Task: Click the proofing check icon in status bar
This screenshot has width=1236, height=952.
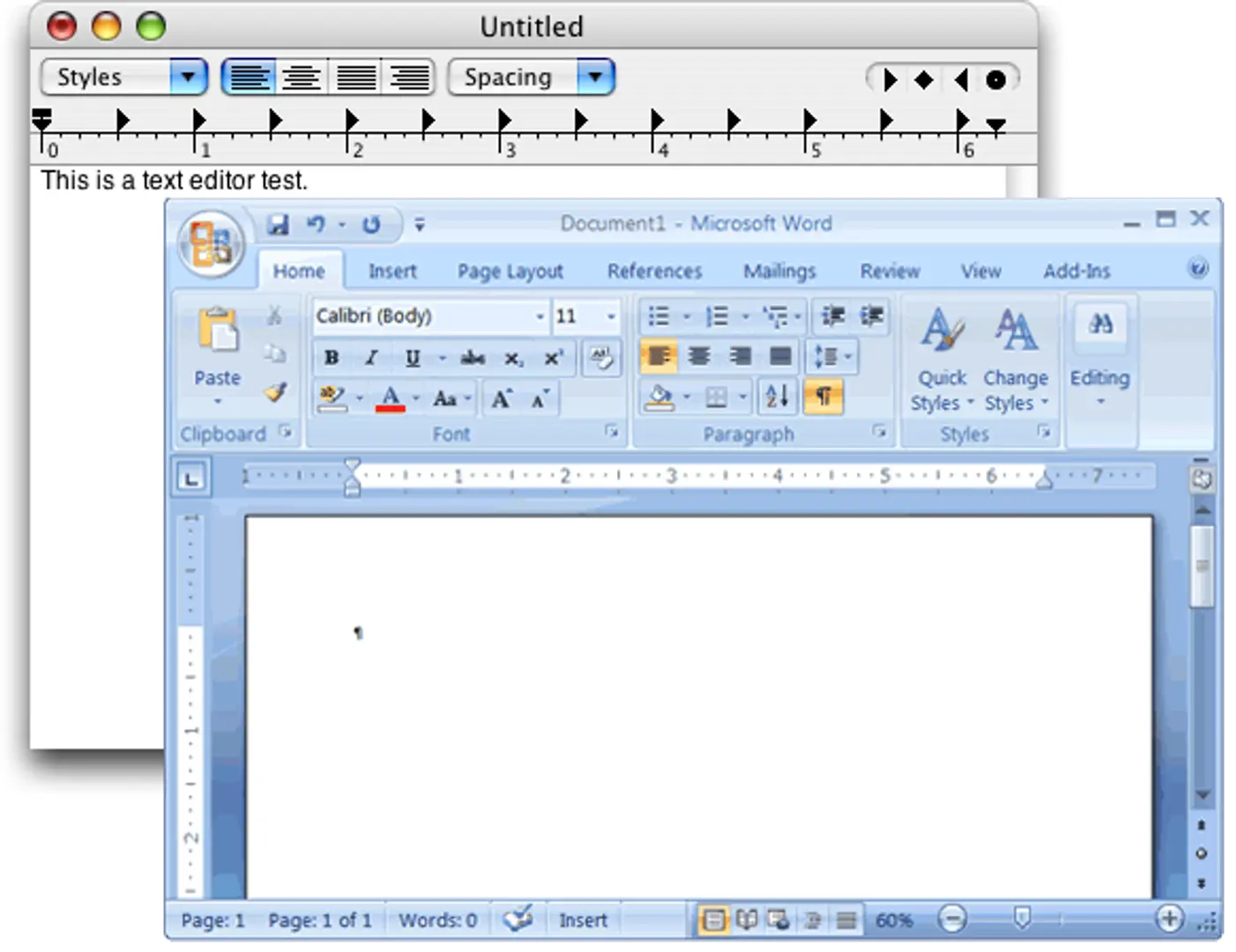Action: tap(518, 919)
